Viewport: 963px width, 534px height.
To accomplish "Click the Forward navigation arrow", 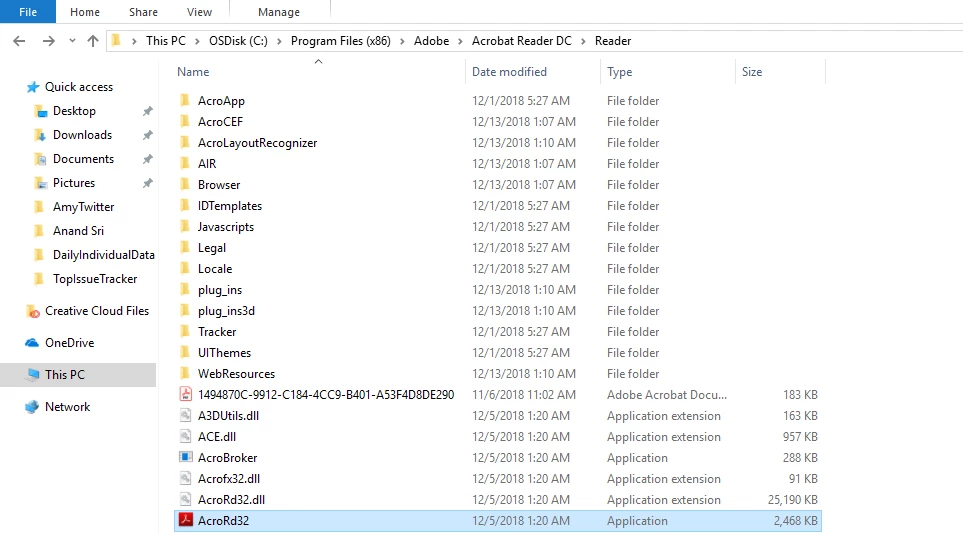I will [49, 41].
